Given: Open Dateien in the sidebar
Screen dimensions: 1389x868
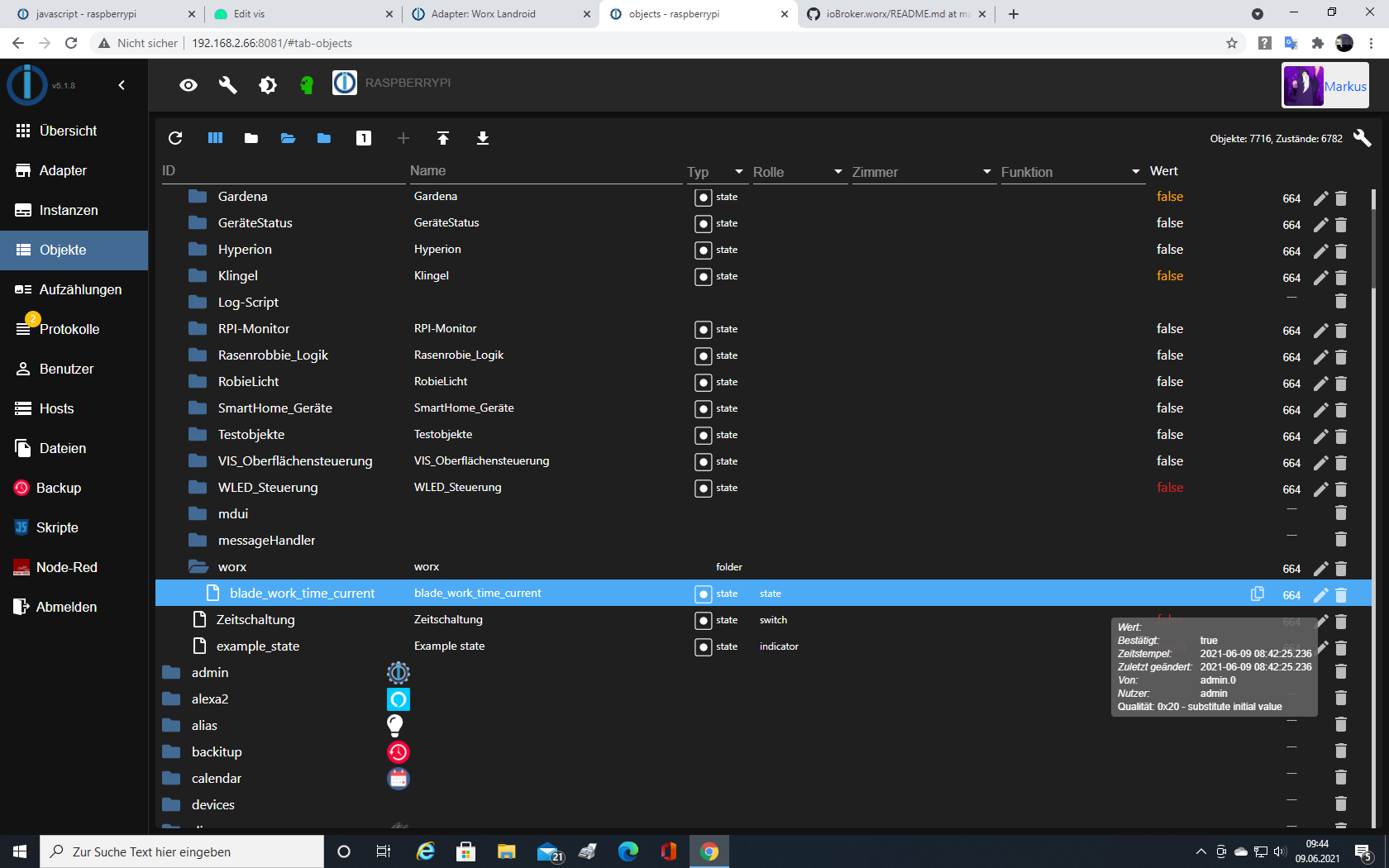Looking at the screenshot, I should click(x=74, y=449).
